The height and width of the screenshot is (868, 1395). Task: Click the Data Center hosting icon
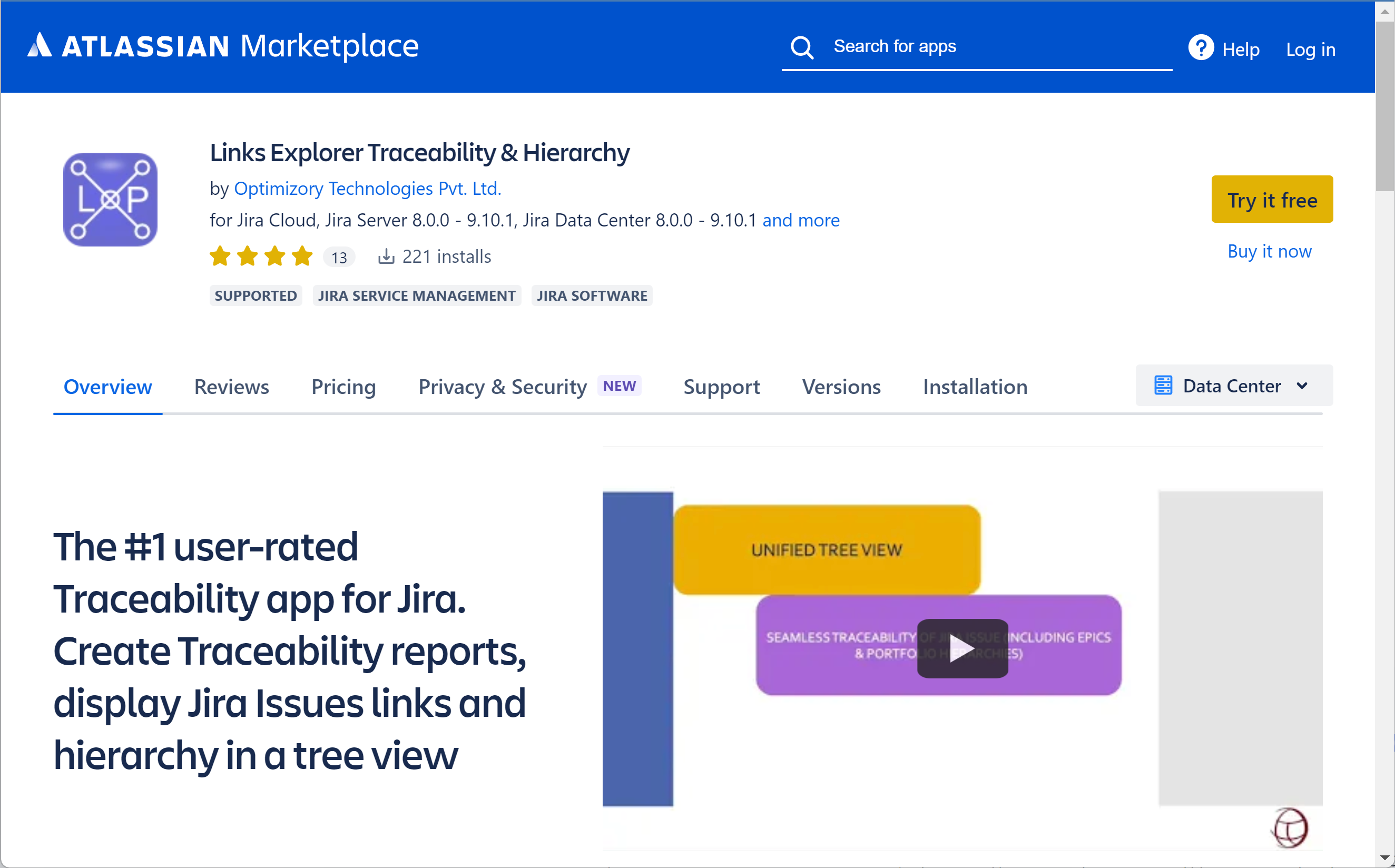point(1163,385)
